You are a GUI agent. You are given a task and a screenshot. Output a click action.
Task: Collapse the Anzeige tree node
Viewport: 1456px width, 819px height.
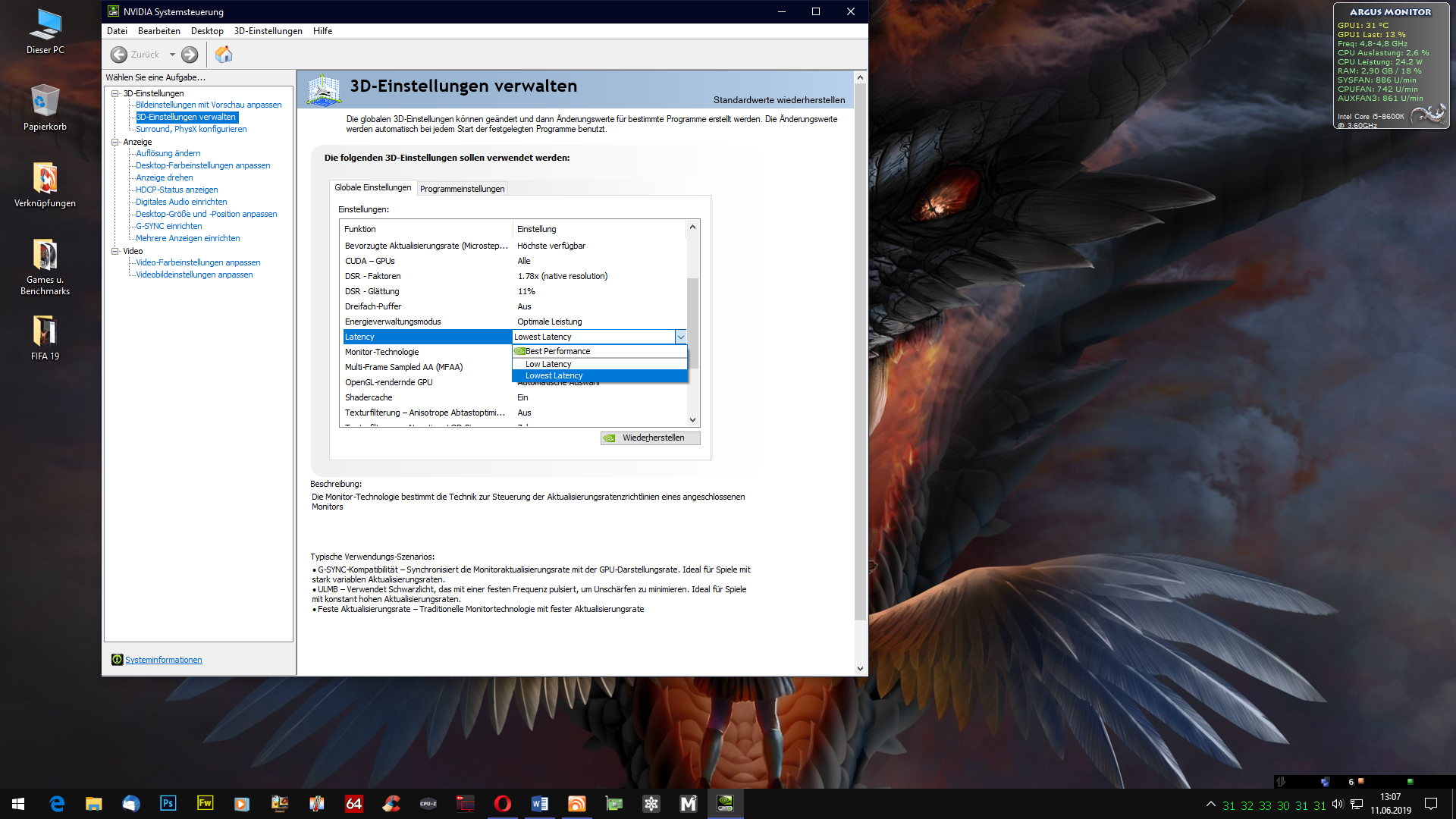115,142
